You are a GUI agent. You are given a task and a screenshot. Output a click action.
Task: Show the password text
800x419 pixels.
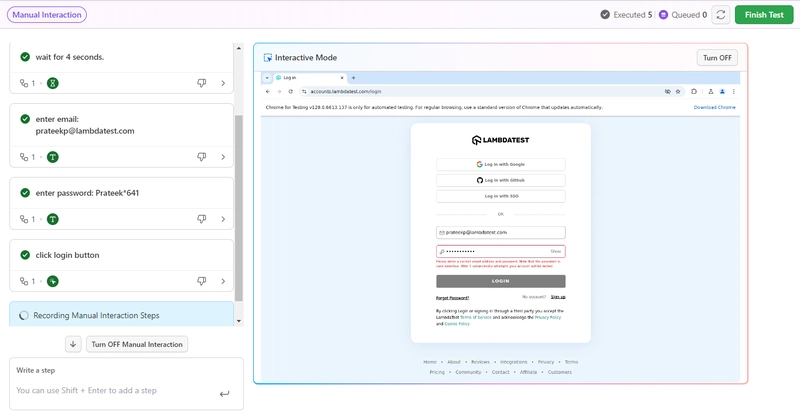click(556, 251)
